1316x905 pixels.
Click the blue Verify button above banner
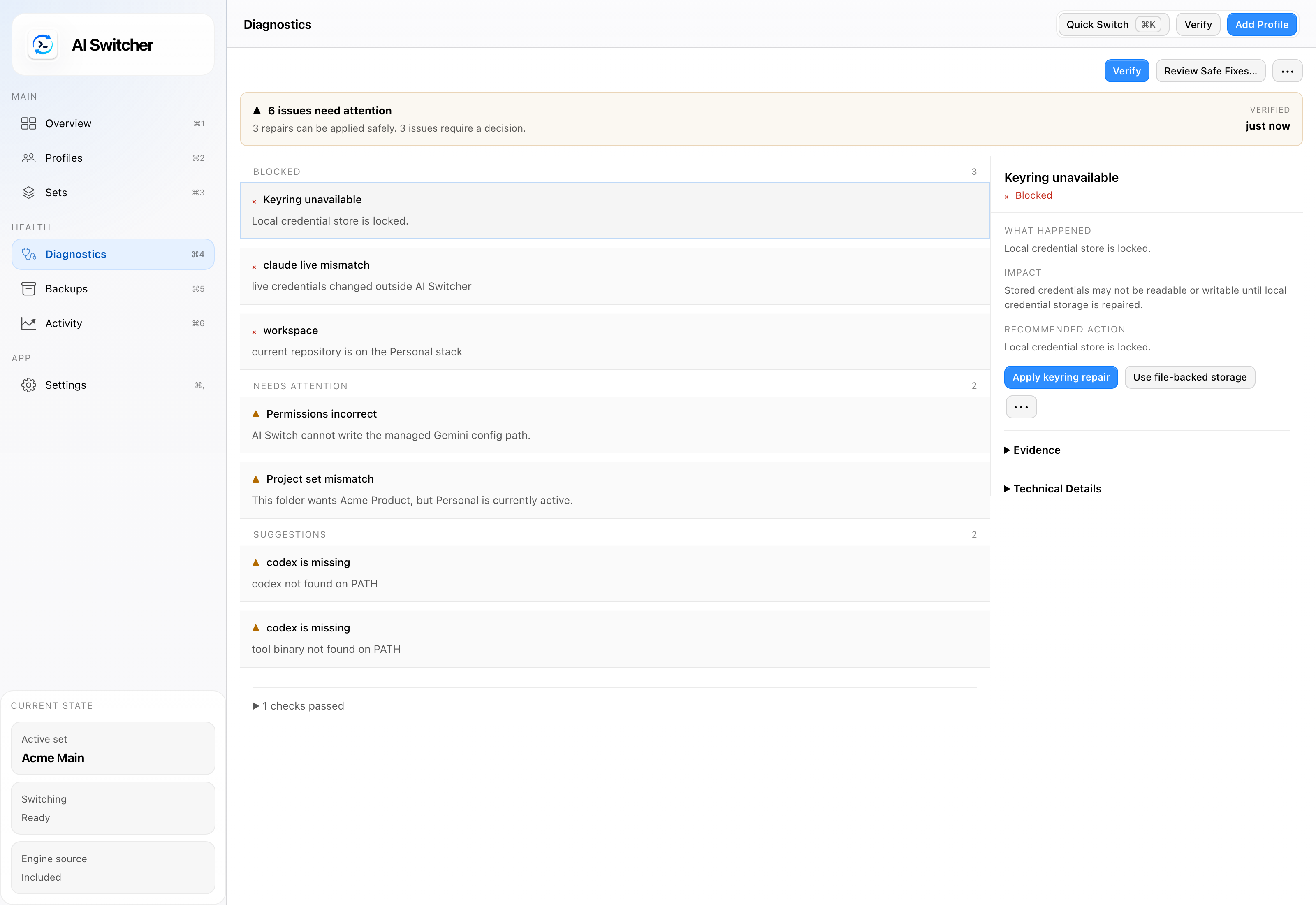point(1126,71)
